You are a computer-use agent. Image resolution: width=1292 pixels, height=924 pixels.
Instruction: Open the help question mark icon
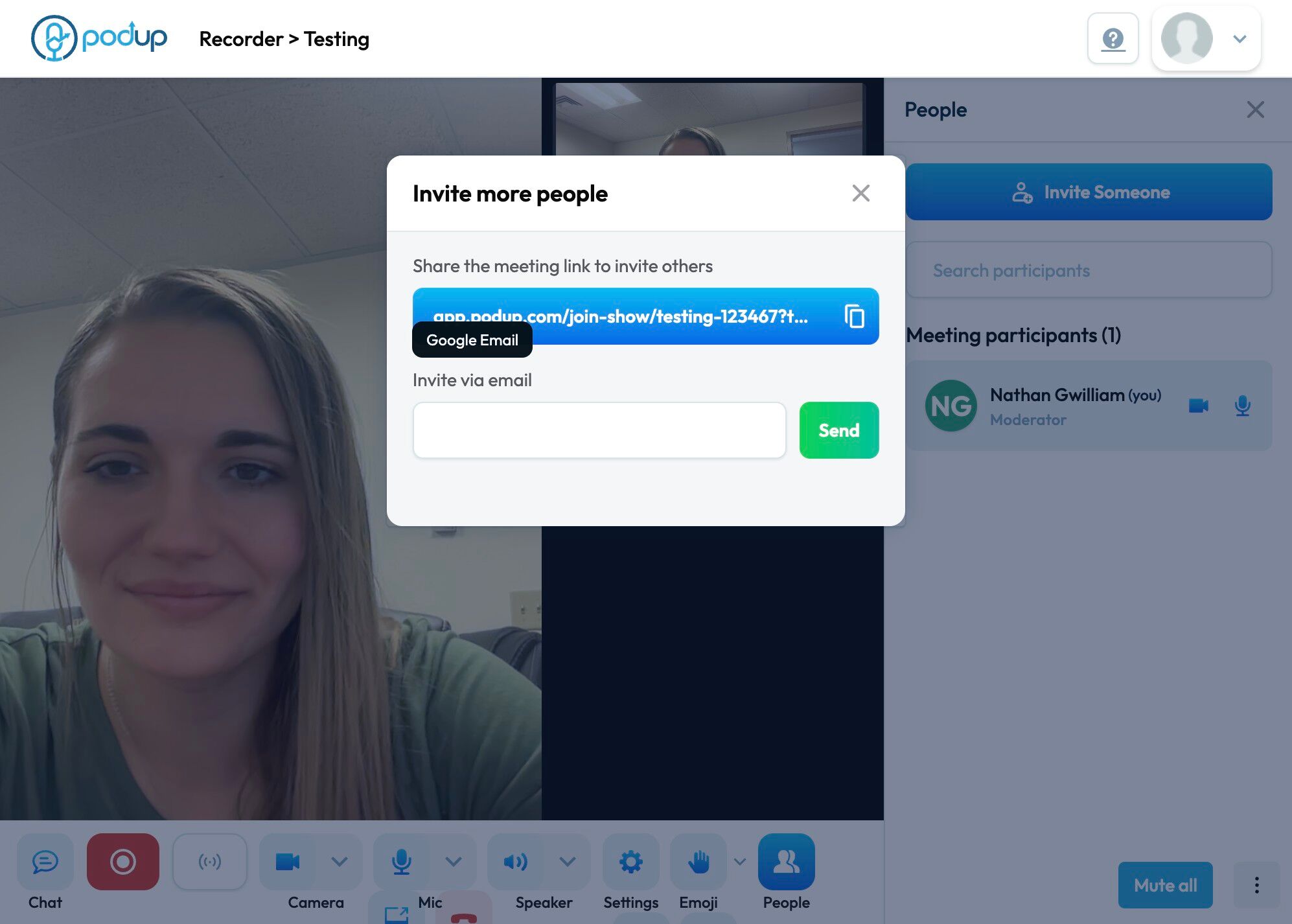pyautogui.click(x=1113, y=39)
